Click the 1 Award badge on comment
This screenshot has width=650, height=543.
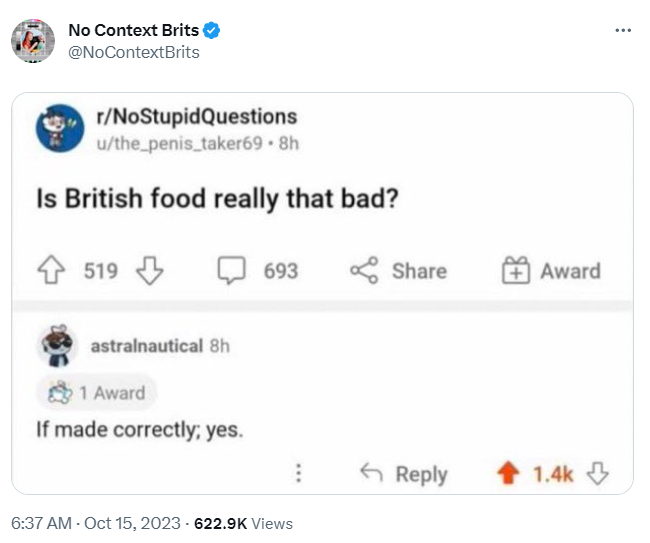tap(97, 393)
